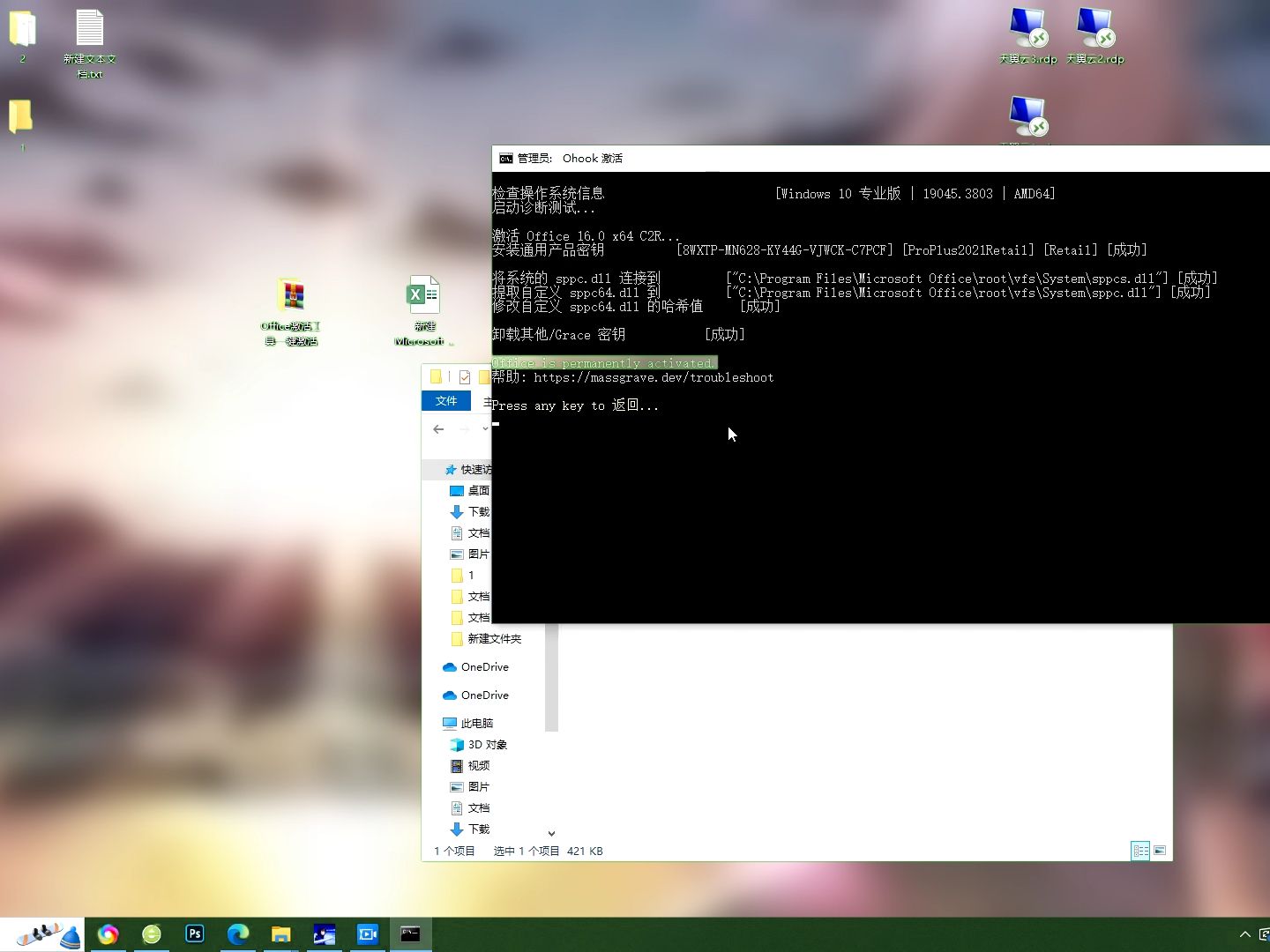The image size is (1270, 952).
Task: Launch the colorful ring browser from the taskbar
Action: coord(108,934)
